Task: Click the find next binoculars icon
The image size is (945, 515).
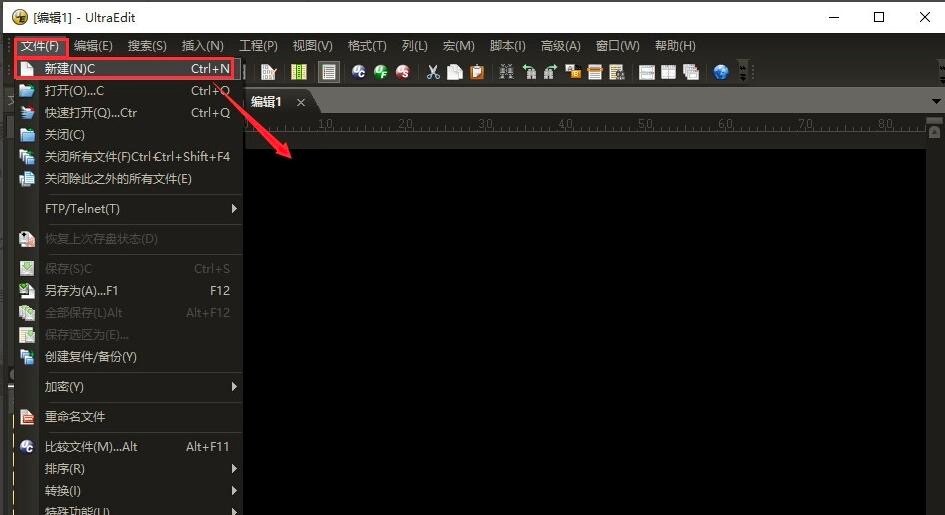Action: (x=550, y=72)
